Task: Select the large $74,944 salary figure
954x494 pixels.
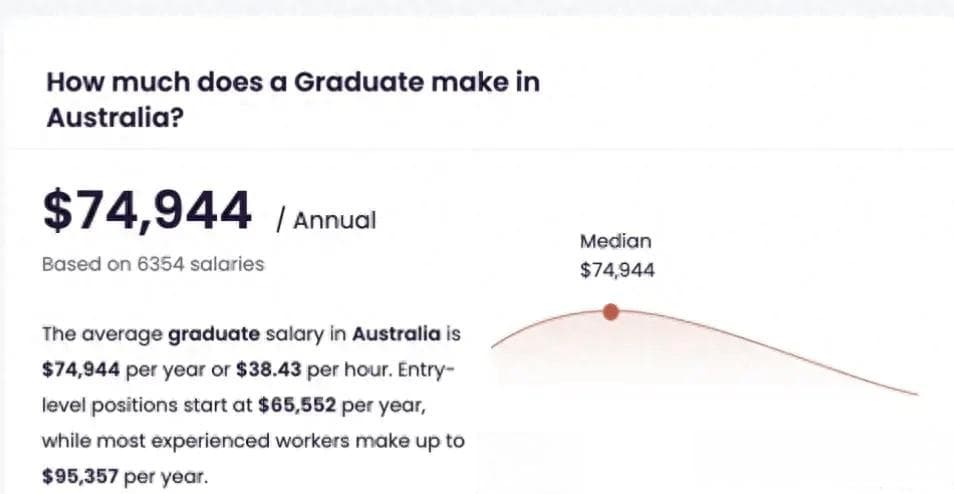Action: coord(147,212)
